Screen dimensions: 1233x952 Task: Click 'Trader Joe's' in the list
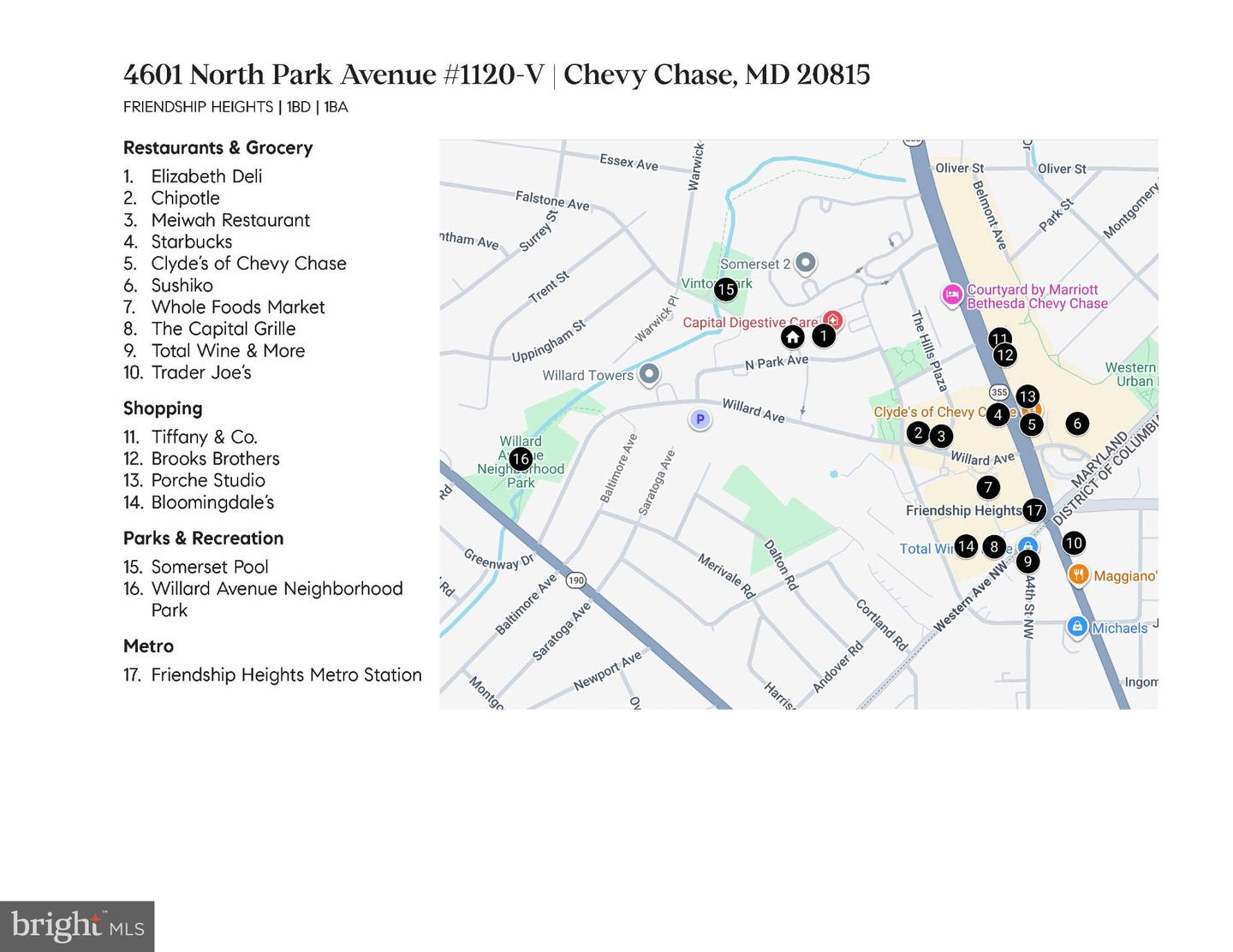tap(201, 372)
